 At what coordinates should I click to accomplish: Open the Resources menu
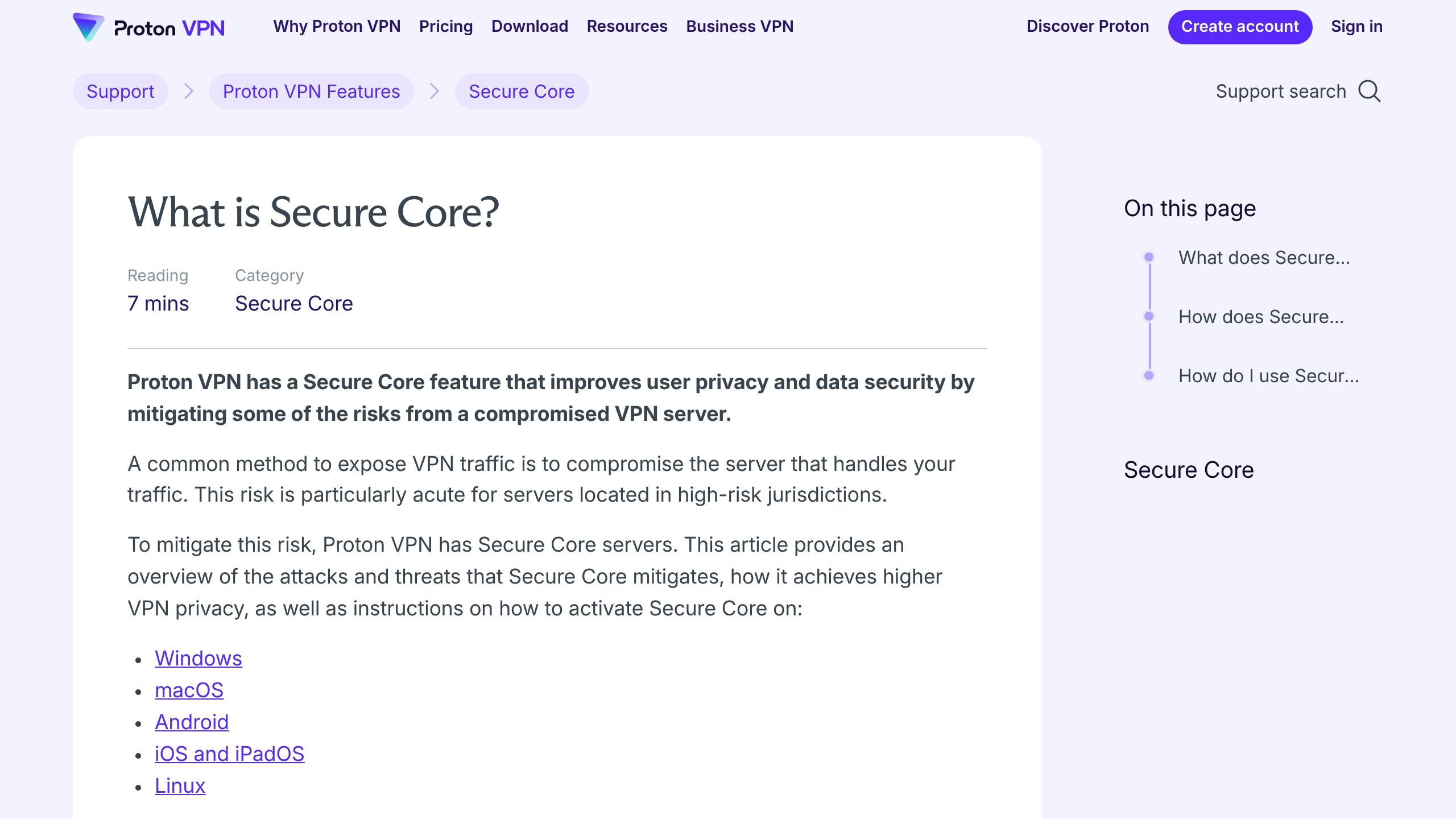point(627,26)
